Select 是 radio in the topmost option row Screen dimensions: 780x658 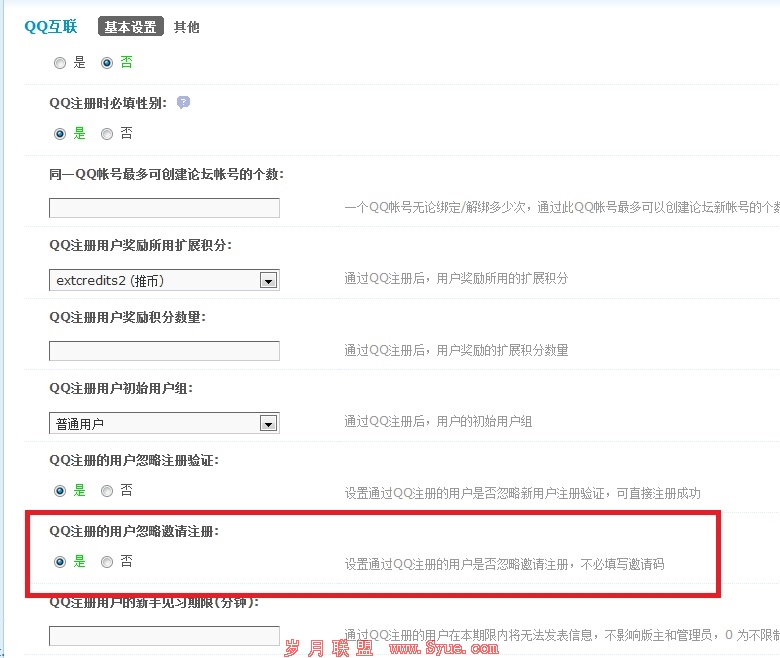(x=60, y=63)
